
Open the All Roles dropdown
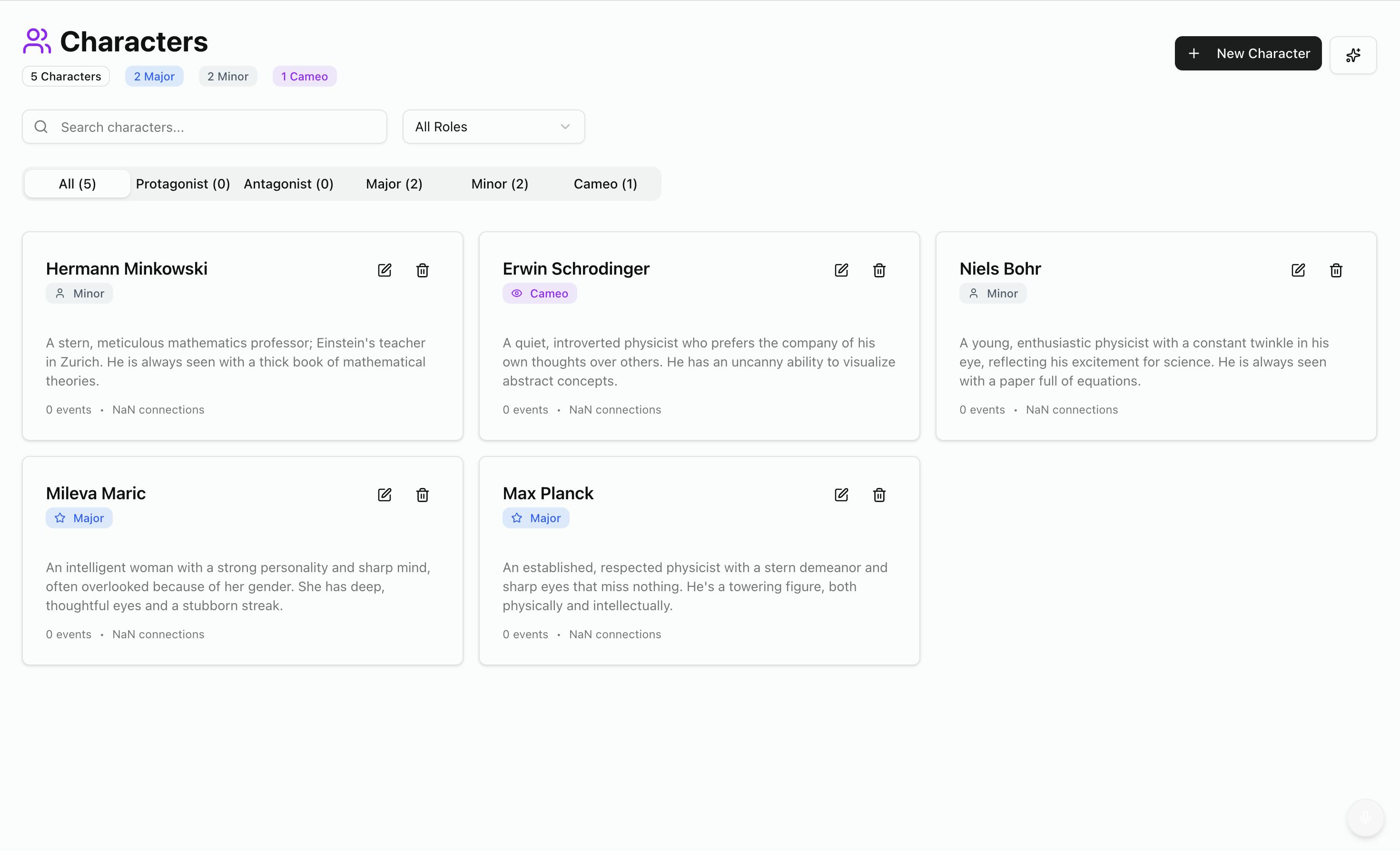point(493,127)
